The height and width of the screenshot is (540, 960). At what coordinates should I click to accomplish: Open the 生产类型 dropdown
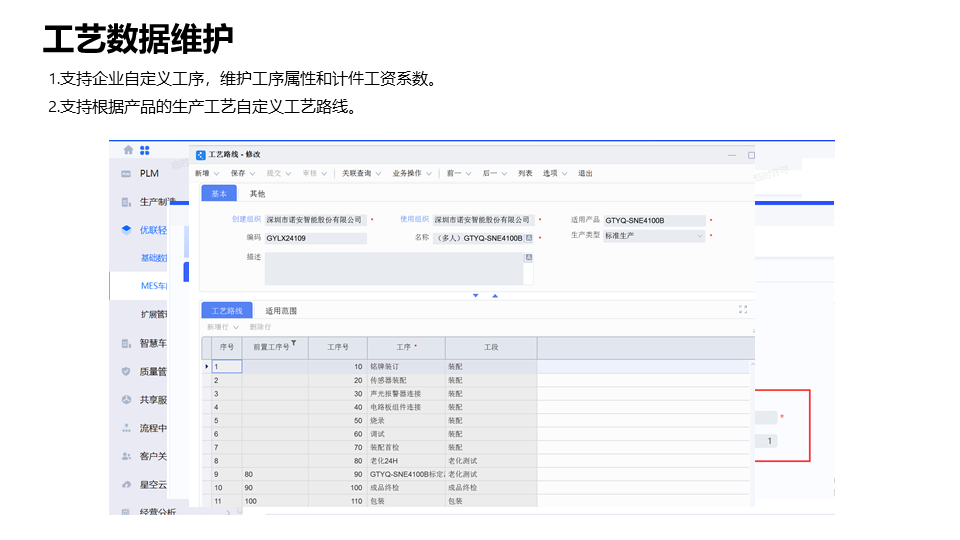tap(699, 236)
